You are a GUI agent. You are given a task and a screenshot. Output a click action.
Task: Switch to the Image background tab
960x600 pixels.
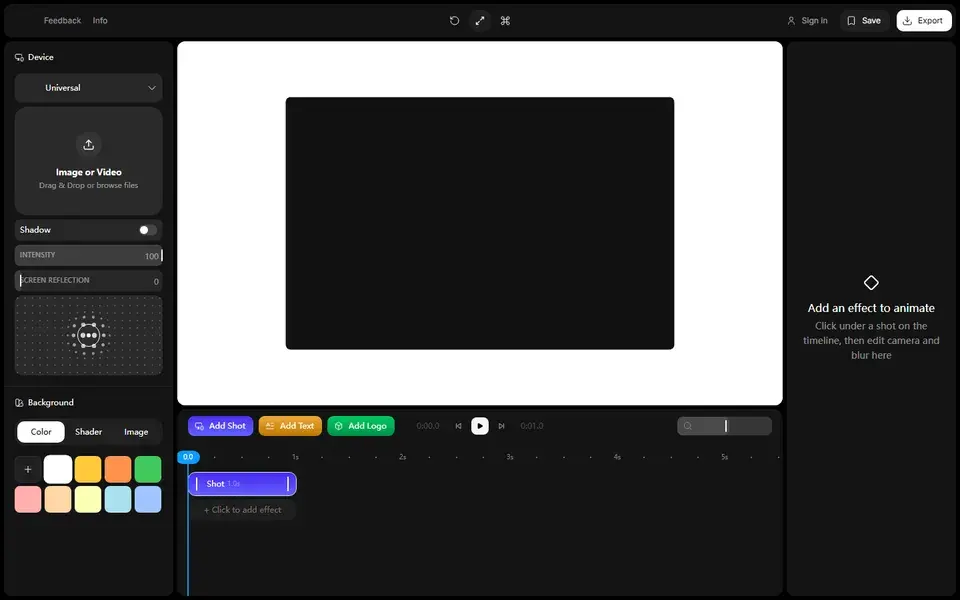pos(136,432)
